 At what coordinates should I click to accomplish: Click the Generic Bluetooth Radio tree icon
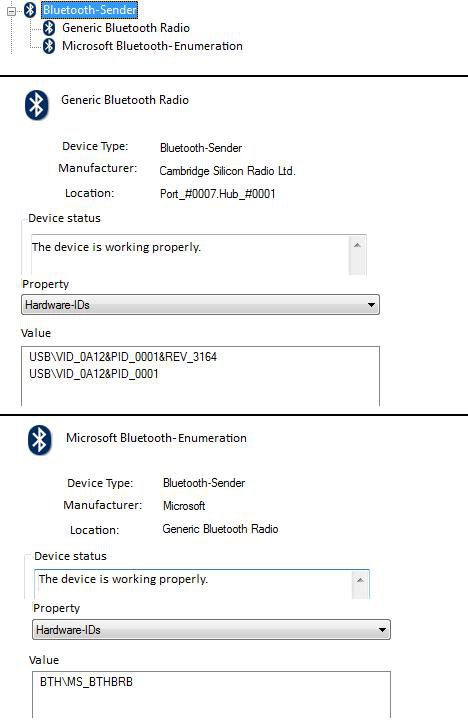coord(49,28)
